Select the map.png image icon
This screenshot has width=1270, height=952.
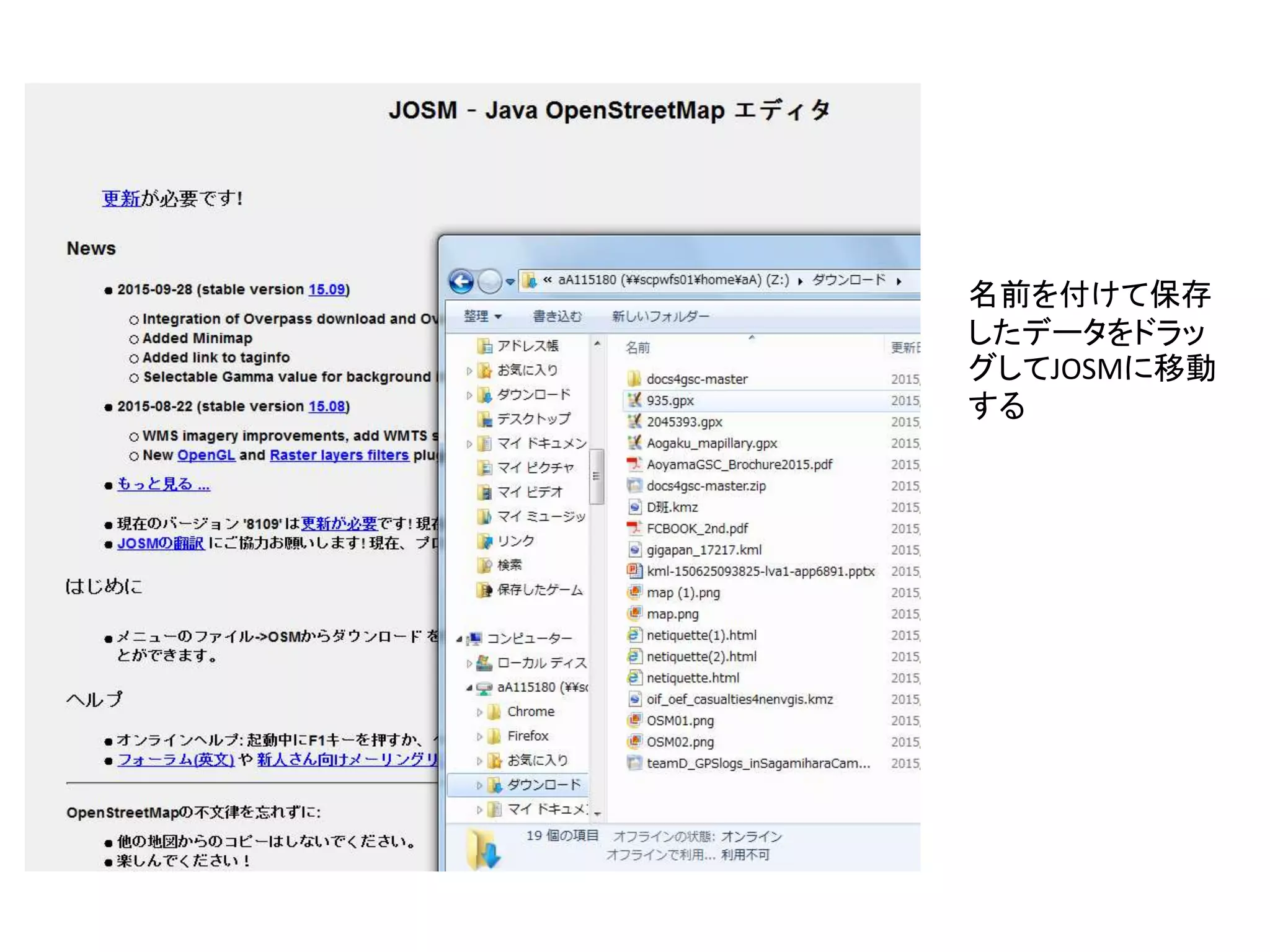point(634,614)
